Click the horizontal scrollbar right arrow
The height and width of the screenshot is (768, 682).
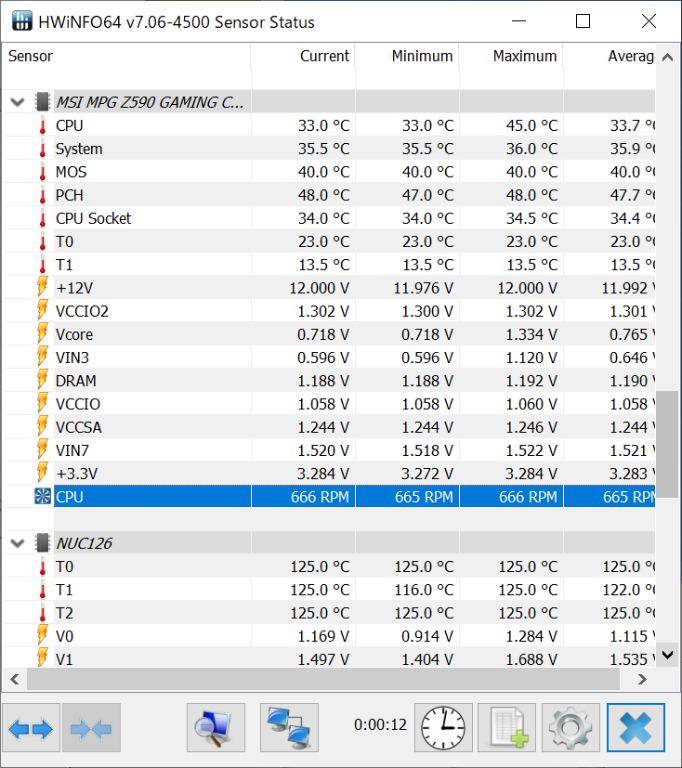(x=642, y=679)
